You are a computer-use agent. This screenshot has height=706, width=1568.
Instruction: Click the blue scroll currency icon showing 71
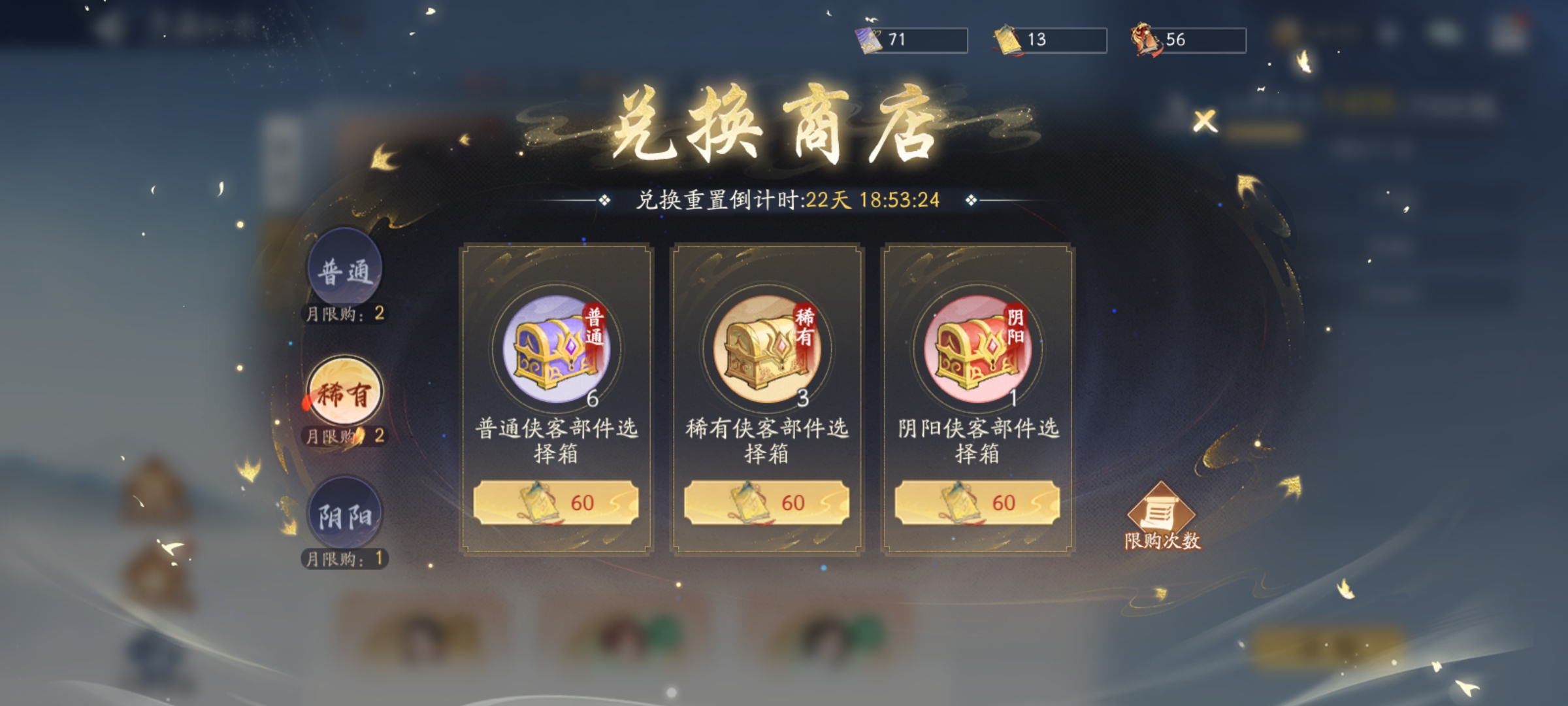(870, 40)
